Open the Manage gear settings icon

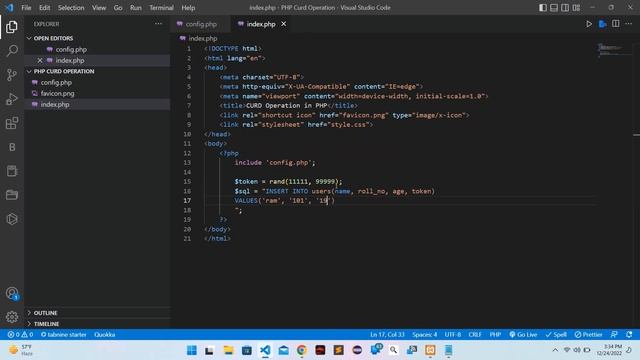12,317
